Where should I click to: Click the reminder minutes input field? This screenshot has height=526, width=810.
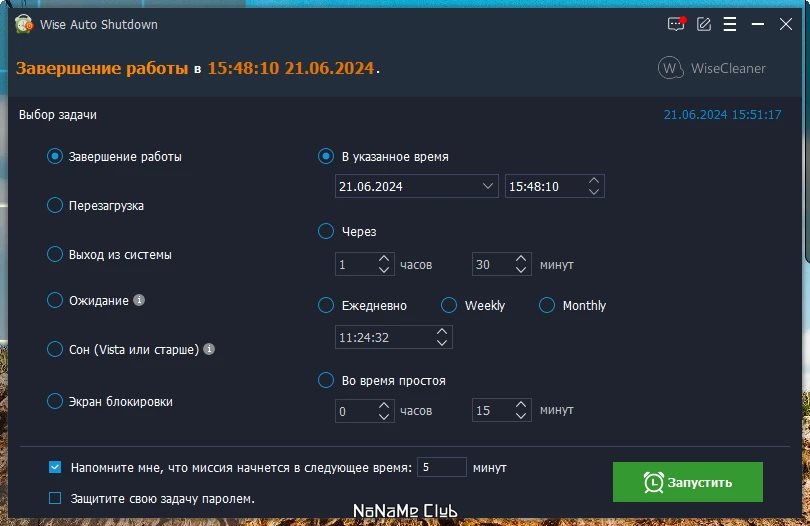click(442, 467)
